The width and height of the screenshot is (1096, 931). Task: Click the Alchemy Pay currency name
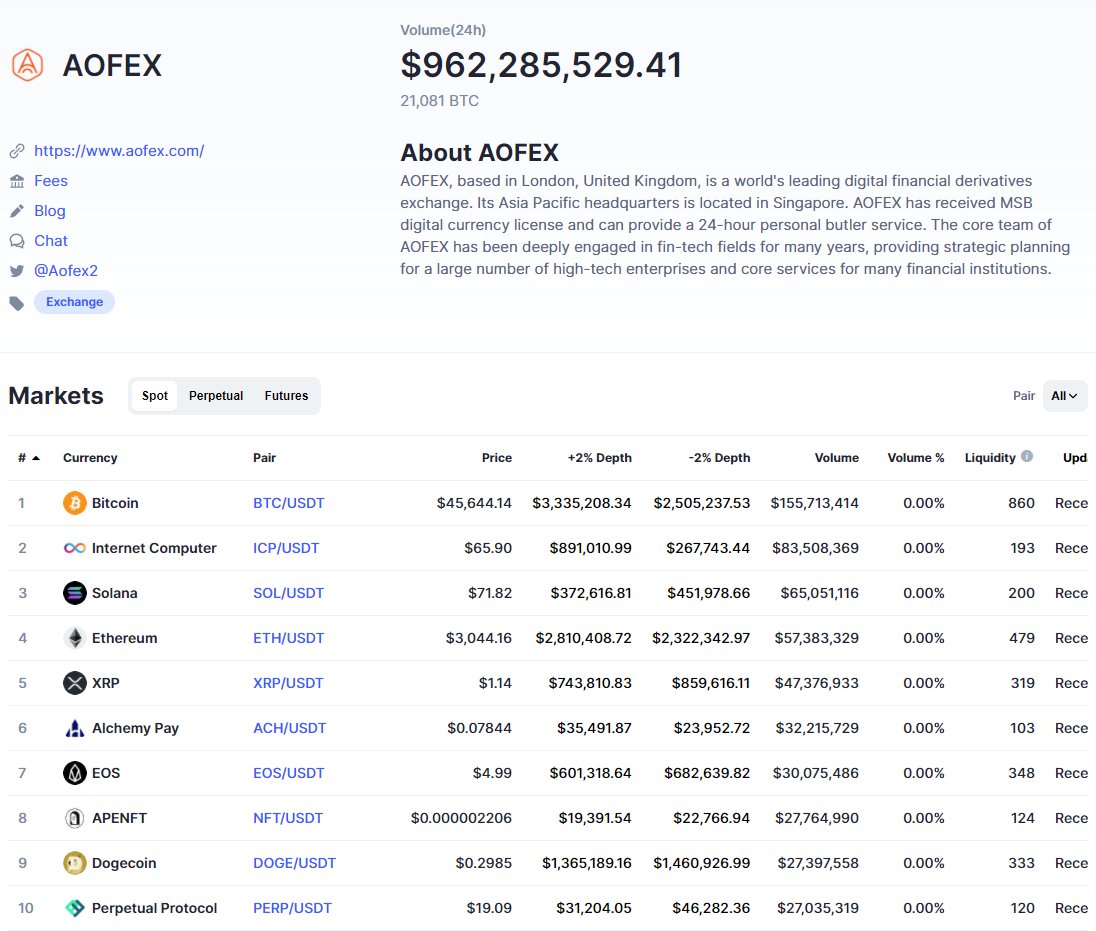[x=136, y=728]
